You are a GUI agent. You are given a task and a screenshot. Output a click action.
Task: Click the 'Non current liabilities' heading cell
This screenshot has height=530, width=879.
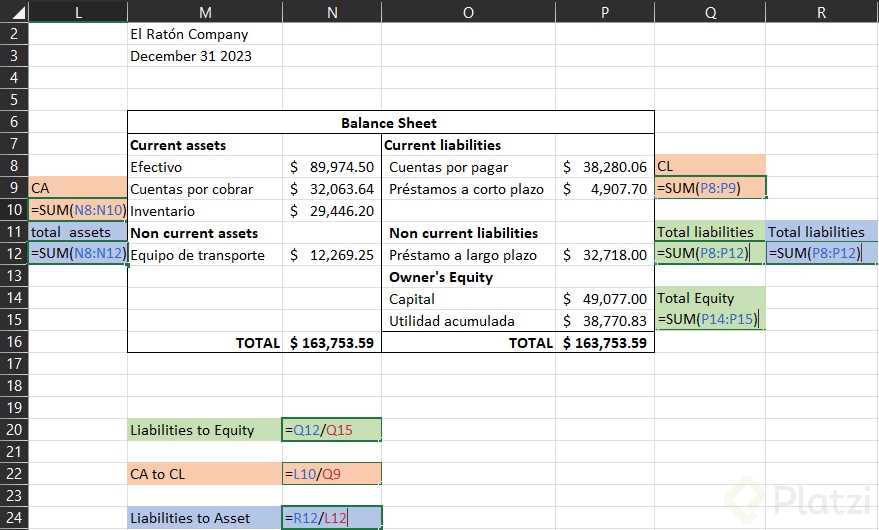468,233
